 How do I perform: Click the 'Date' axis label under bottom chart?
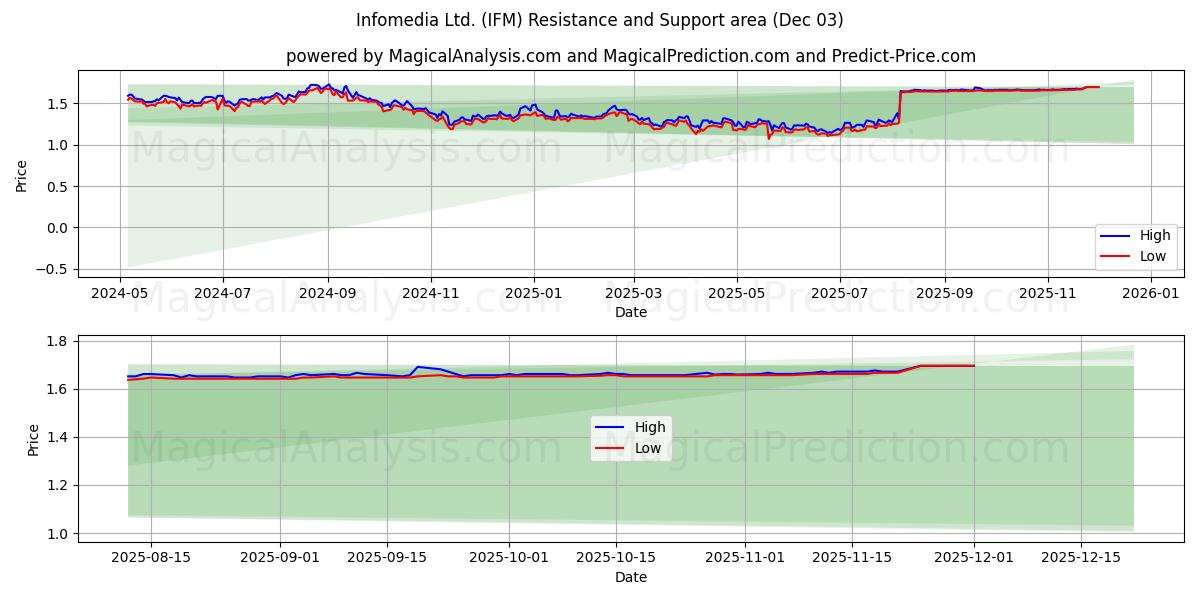631,577
